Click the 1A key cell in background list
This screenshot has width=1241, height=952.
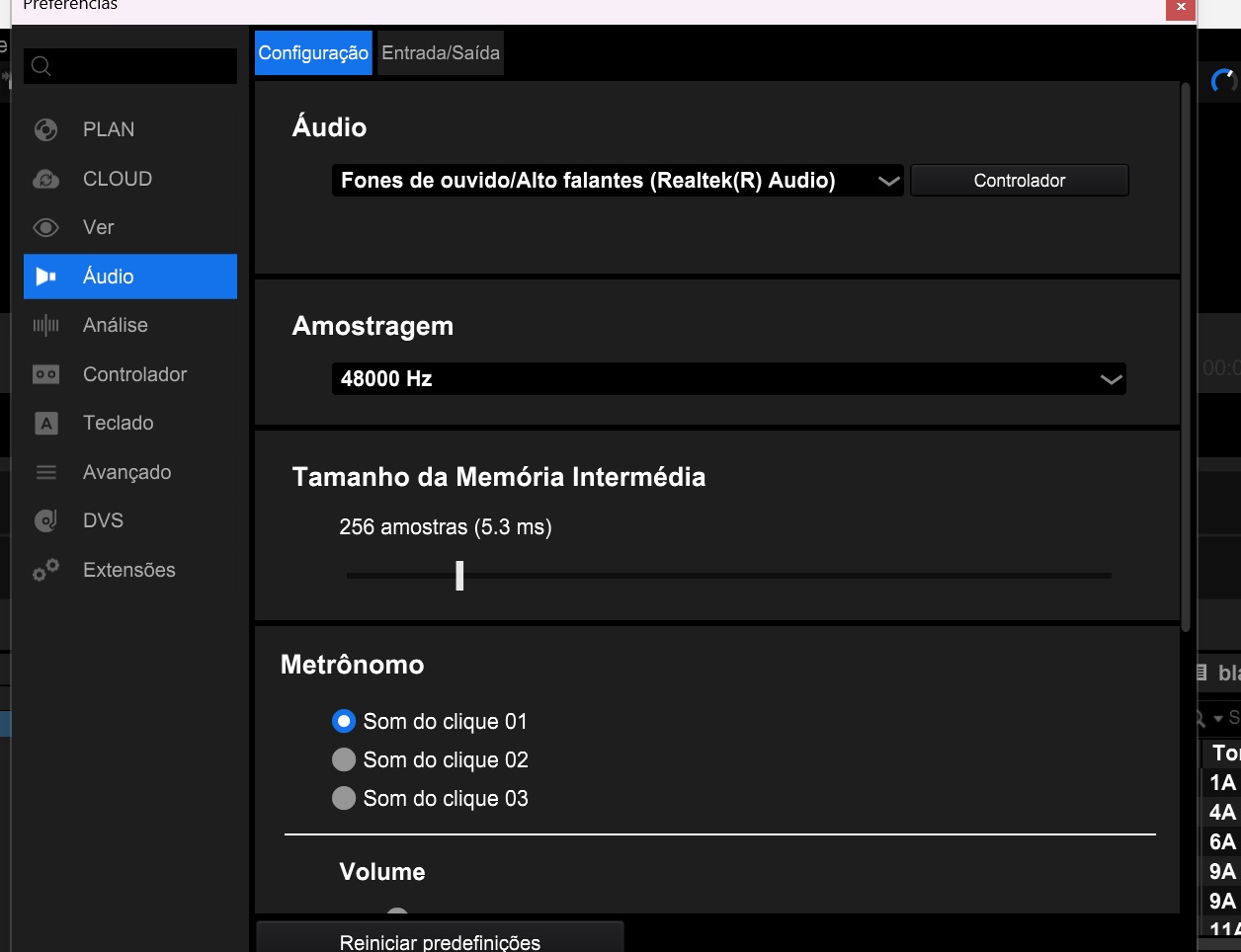point(1222,783)
